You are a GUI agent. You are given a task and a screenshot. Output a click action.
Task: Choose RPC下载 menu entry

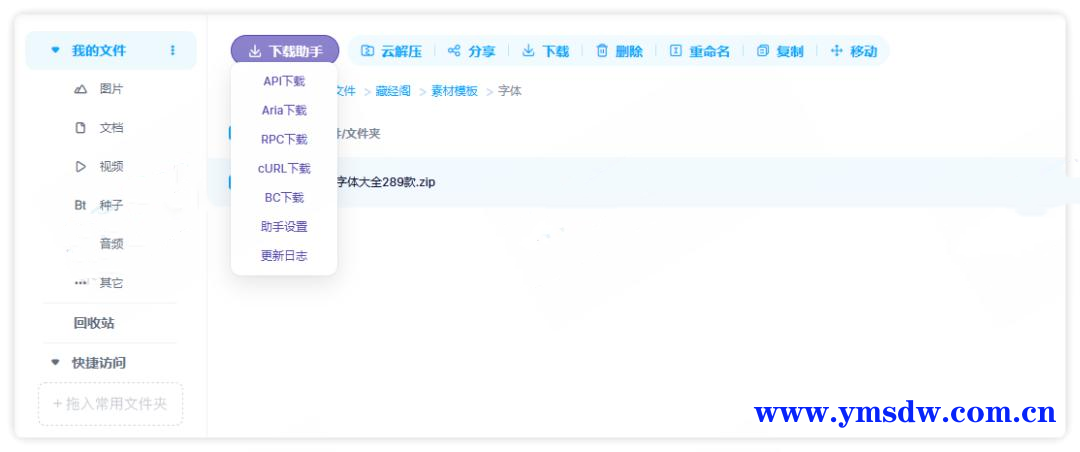pyautogui.click(x=284, y=139)
